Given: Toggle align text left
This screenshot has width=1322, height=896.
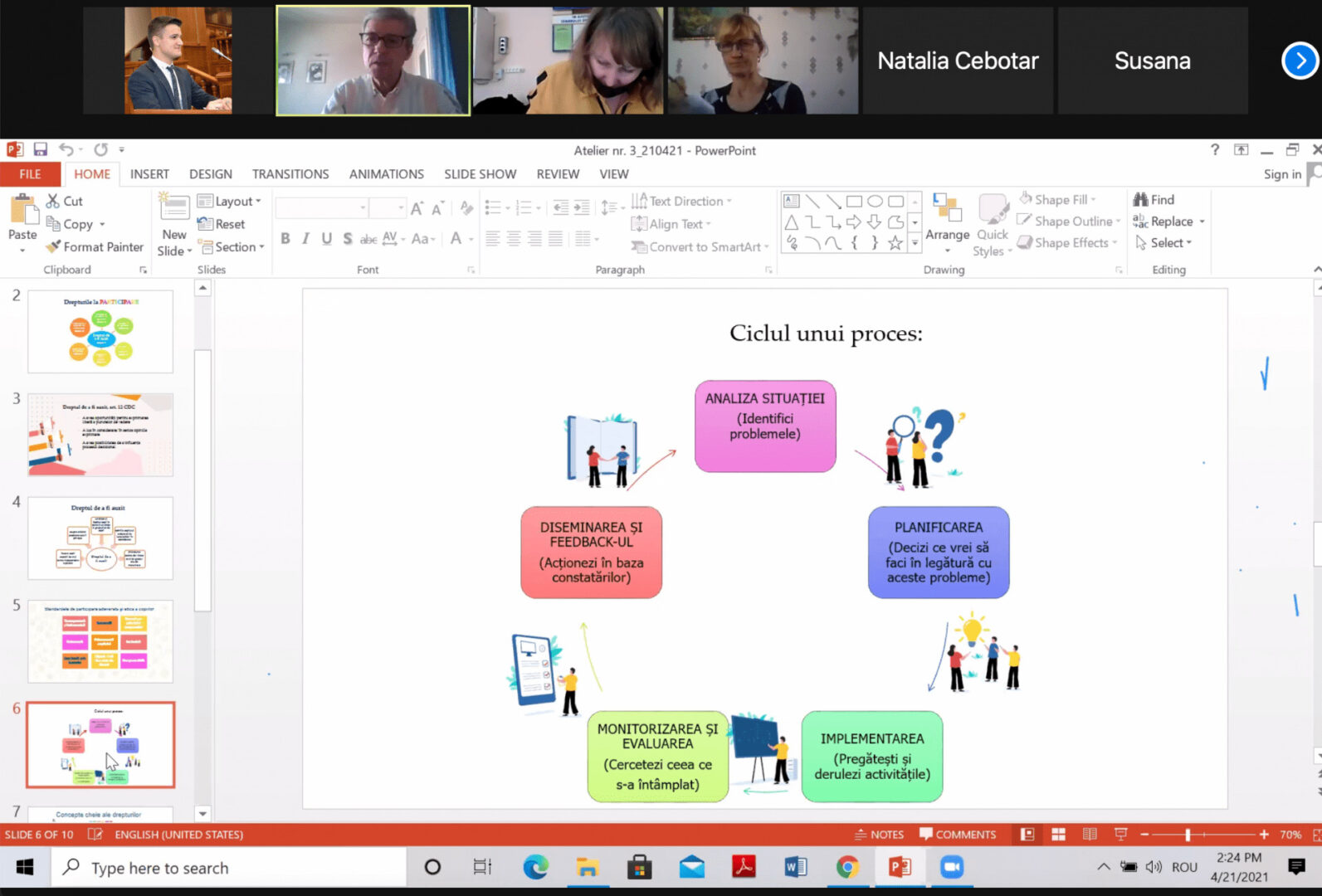Looking at the screenshot, I should coord(492,239).
